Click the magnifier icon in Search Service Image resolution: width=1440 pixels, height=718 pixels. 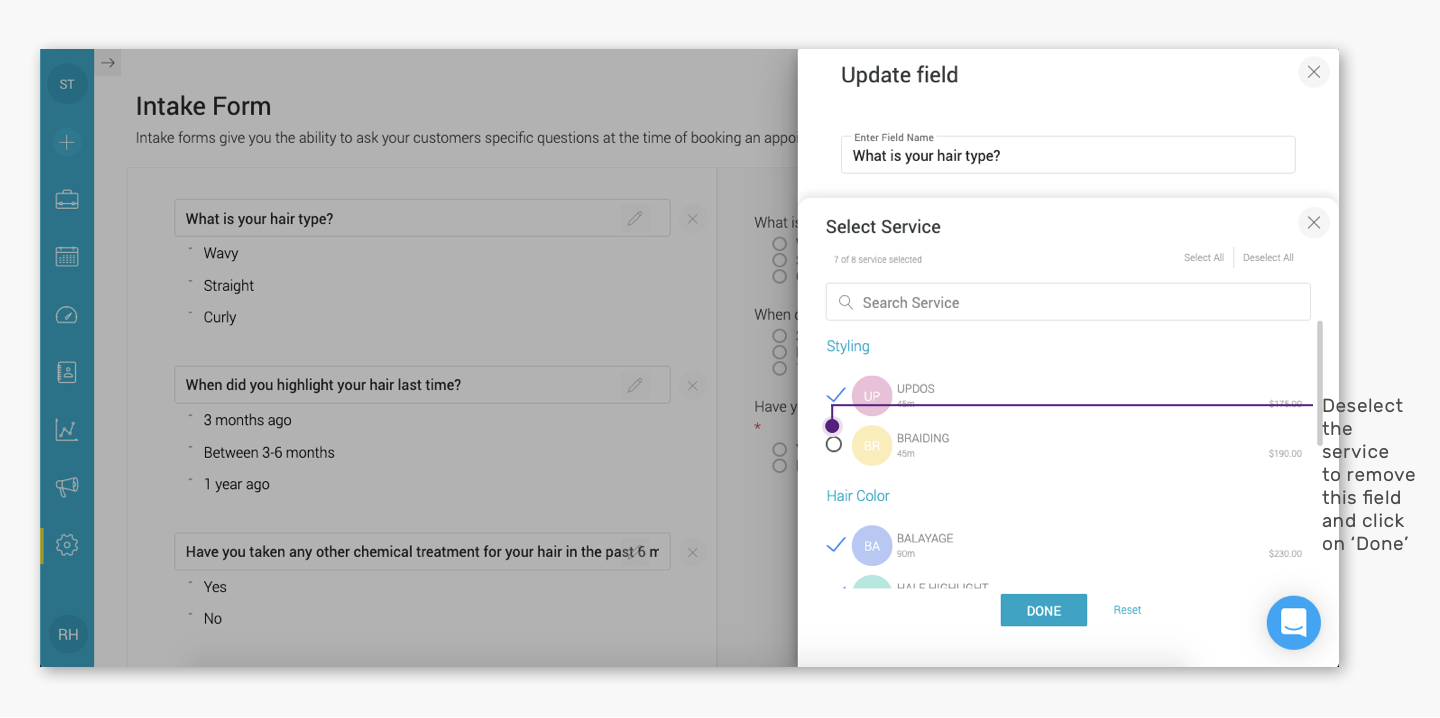(x=846, y=302)
